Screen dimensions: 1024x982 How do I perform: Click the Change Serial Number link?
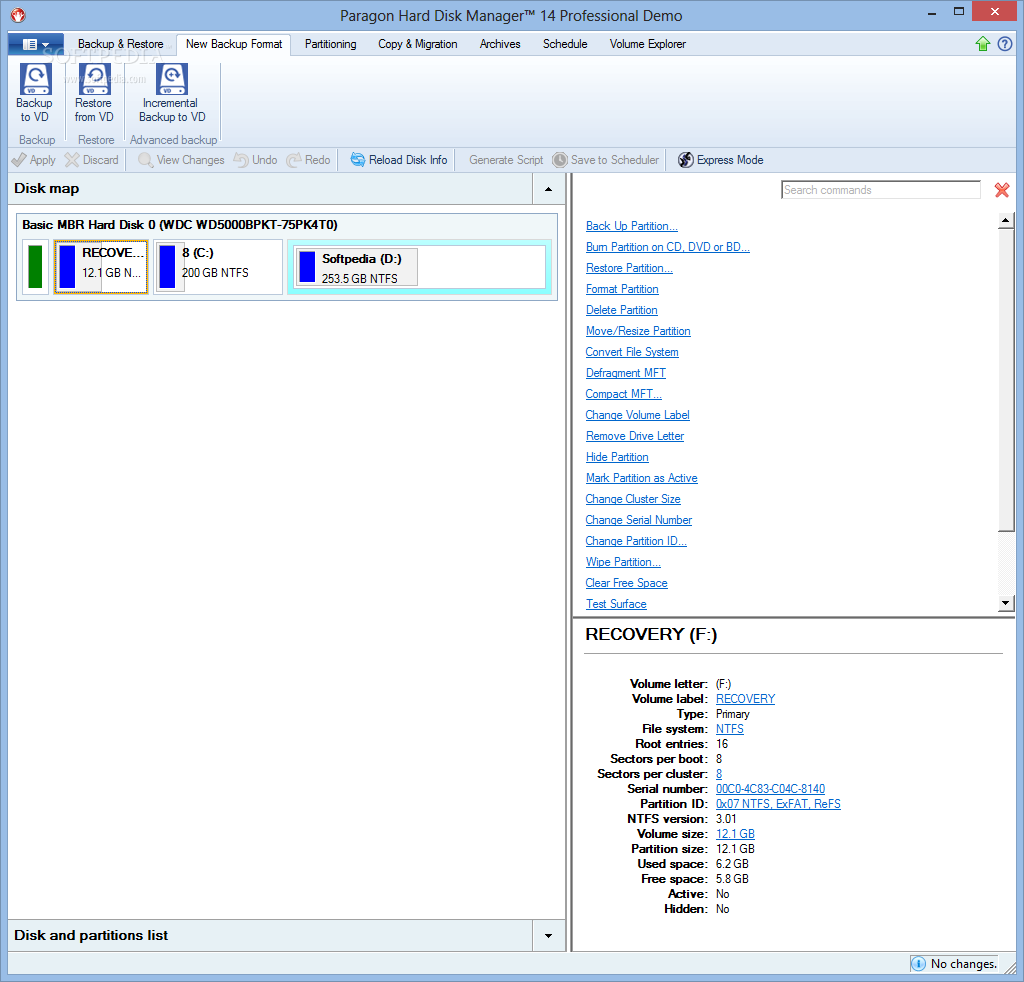[x=639, y=520]
